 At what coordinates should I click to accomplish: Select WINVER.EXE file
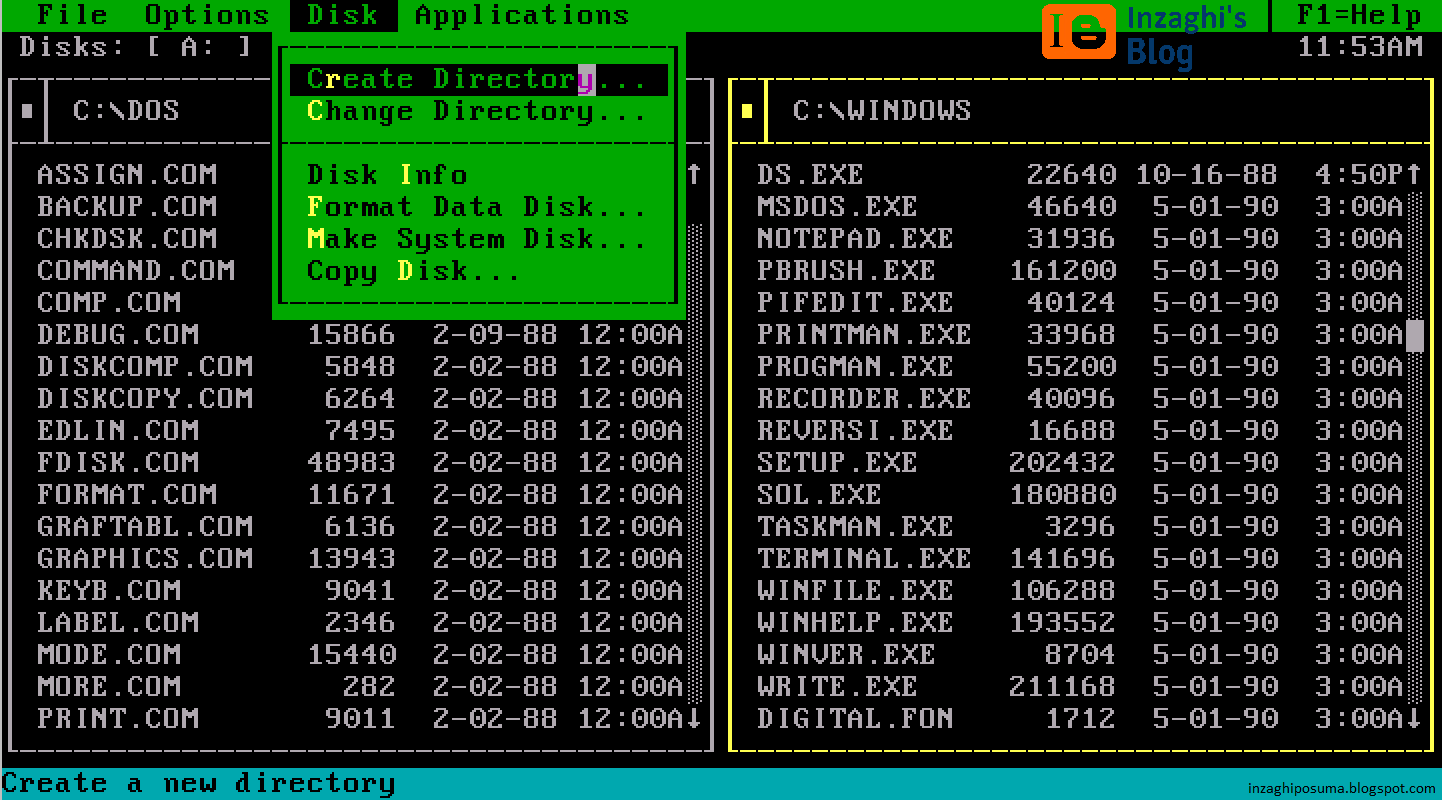tap(1080, 654)
